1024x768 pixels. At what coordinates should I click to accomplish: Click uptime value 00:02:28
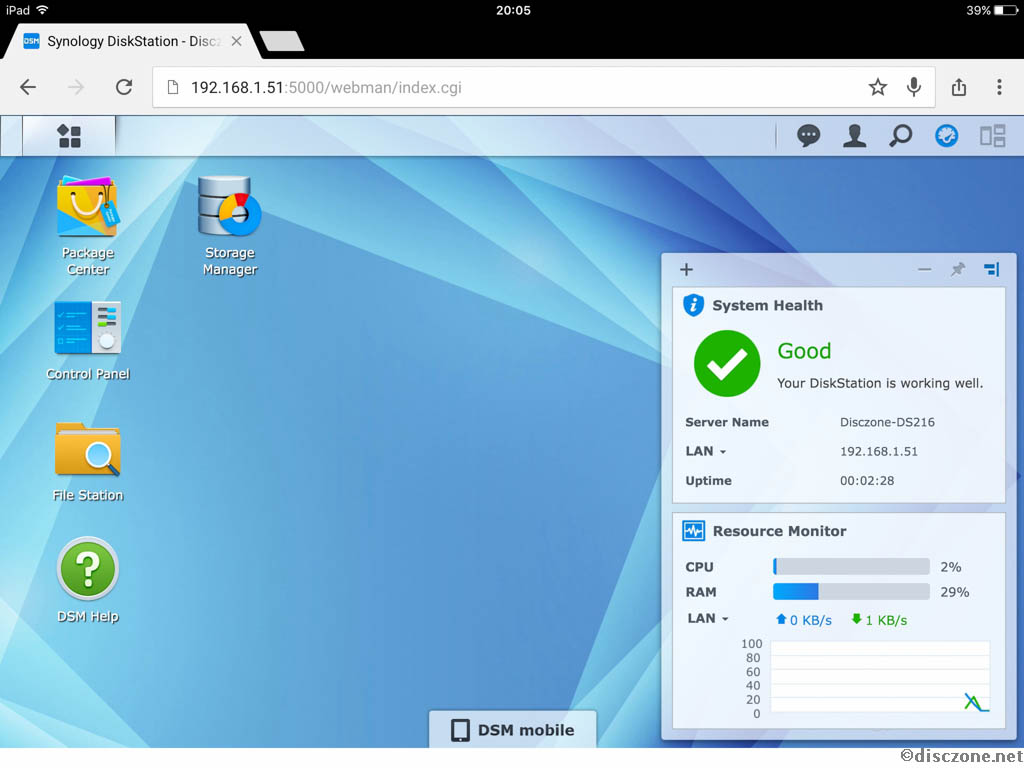(x=867, y=481)
